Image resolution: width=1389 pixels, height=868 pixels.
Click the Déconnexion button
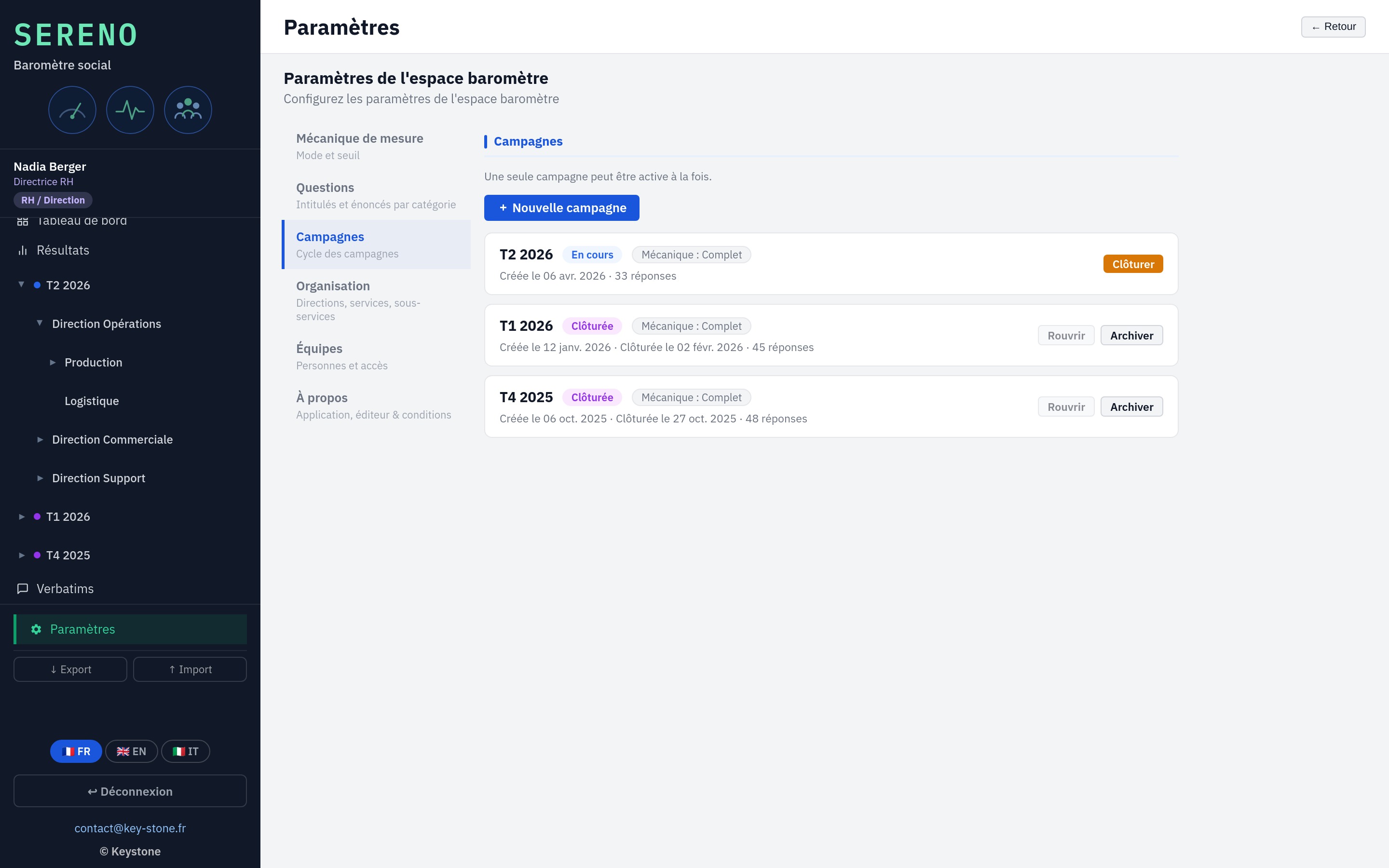point(130,791)
